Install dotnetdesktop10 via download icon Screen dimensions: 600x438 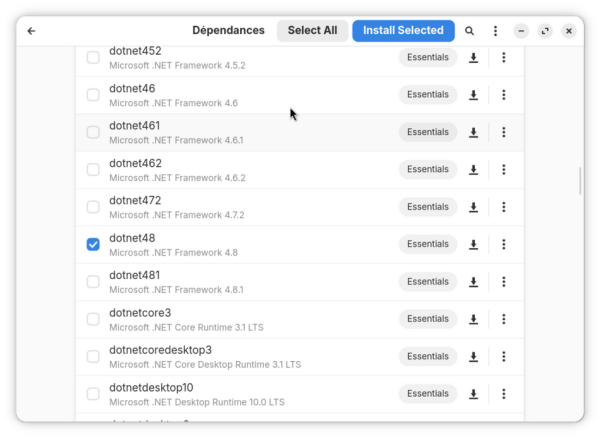(473, 394)
